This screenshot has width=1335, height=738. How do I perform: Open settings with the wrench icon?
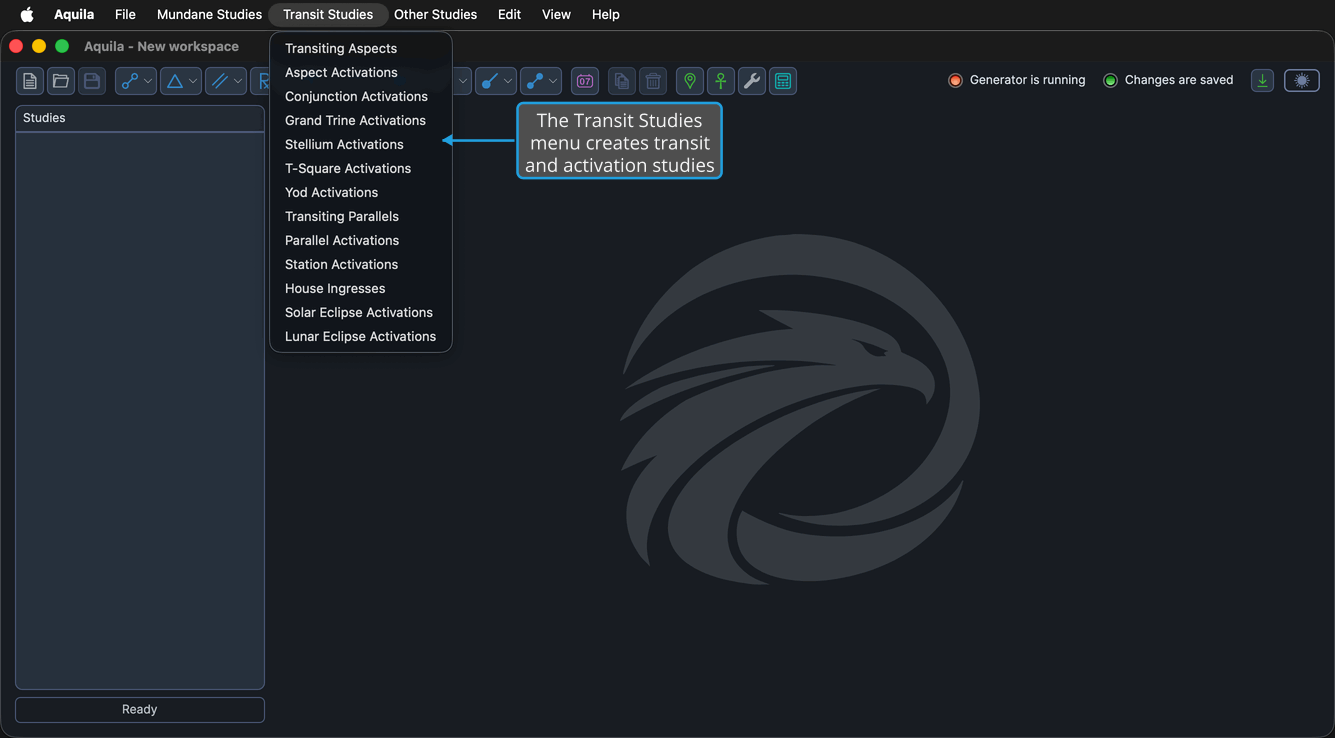(752, 81)
